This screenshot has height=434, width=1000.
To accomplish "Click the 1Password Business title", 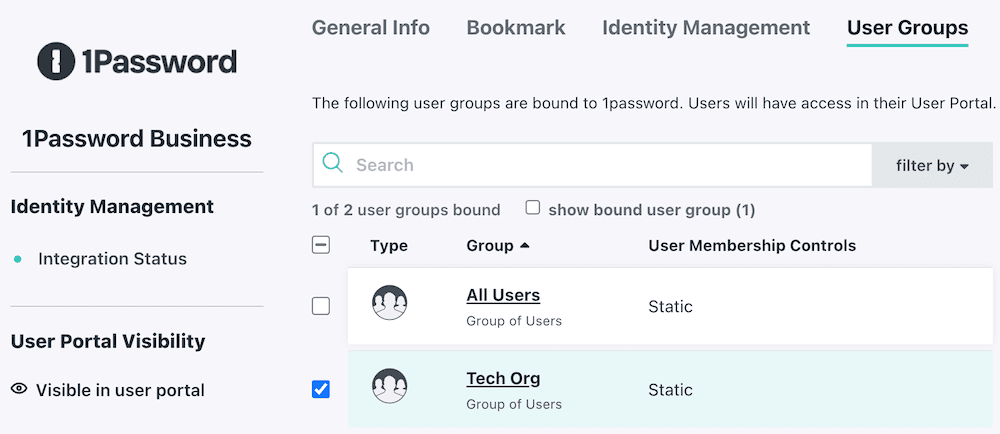I will pyautogui.click(x=137, y=138).
